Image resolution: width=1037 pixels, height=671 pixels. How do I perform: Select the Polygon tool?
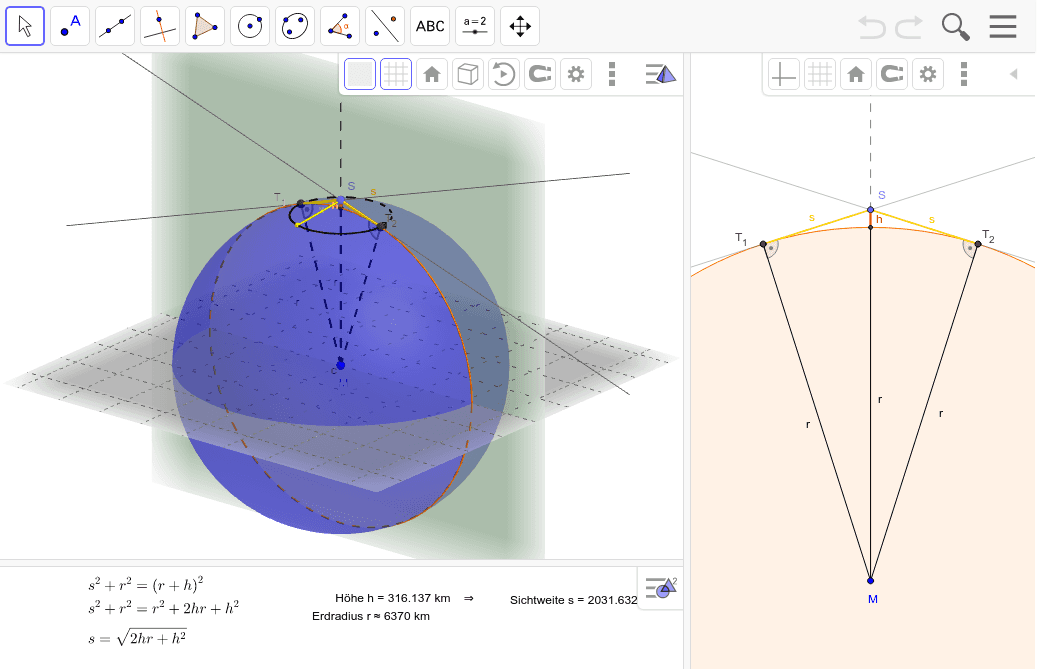coord(205,26)
